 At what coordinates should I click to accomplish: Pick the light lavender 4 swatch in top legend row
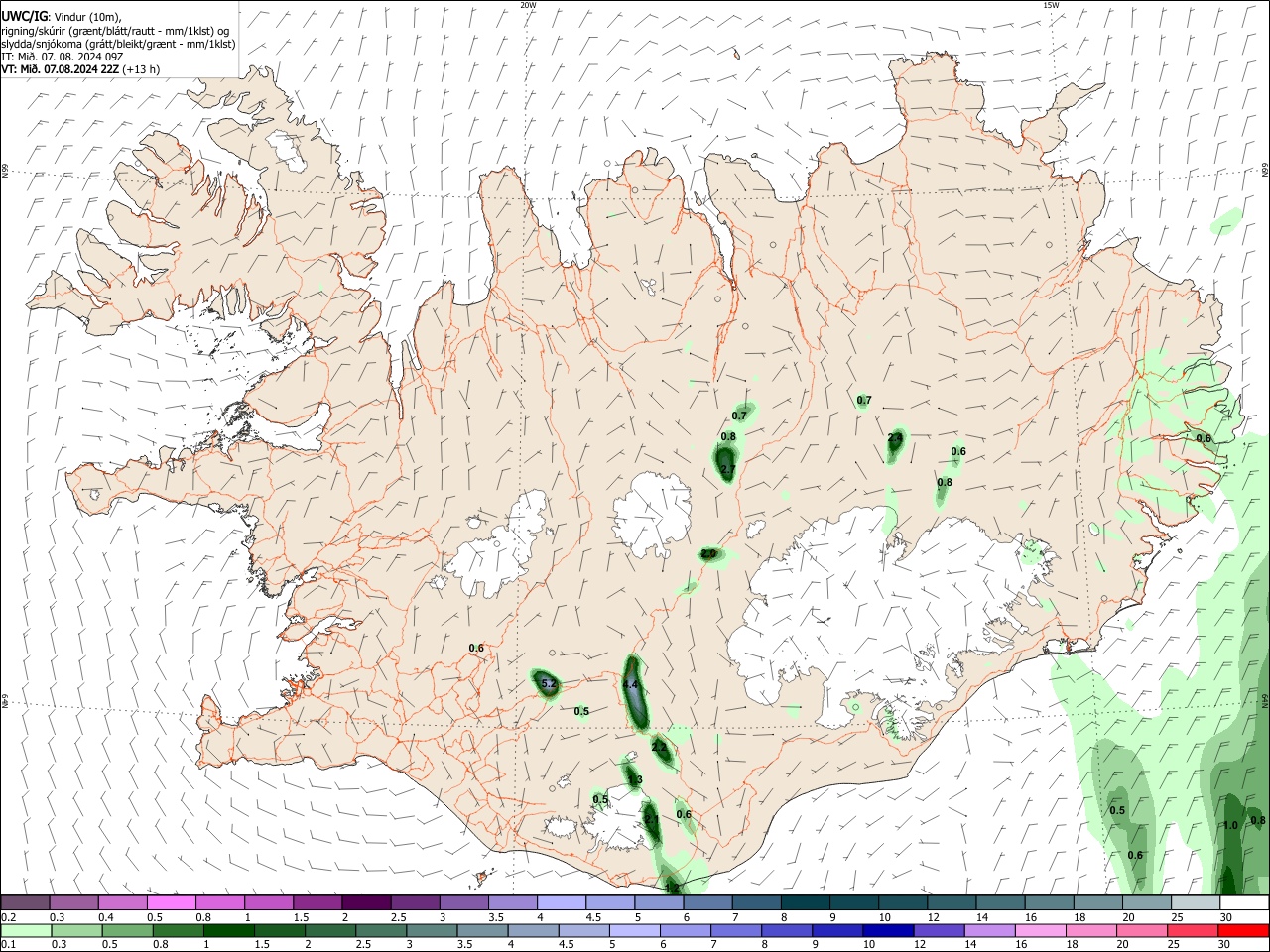(x=561, y=903)
